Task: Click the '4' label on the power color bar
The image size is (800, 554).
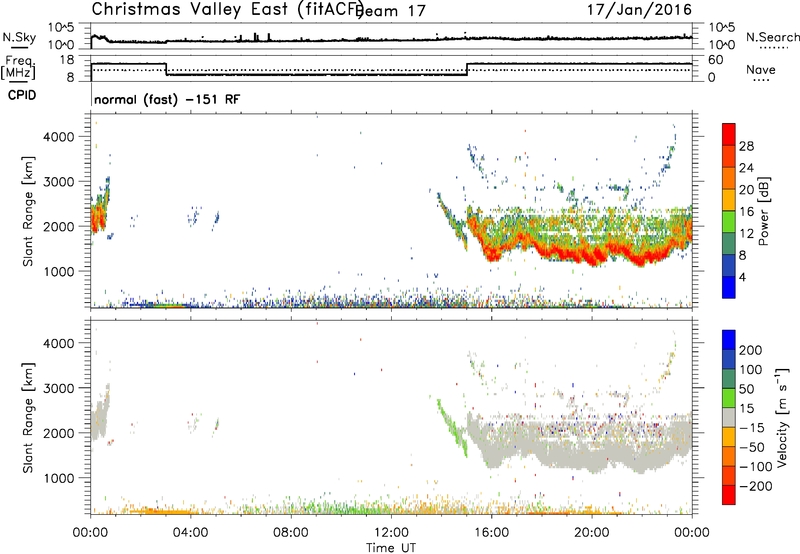Action: click(x=743, y=277)
